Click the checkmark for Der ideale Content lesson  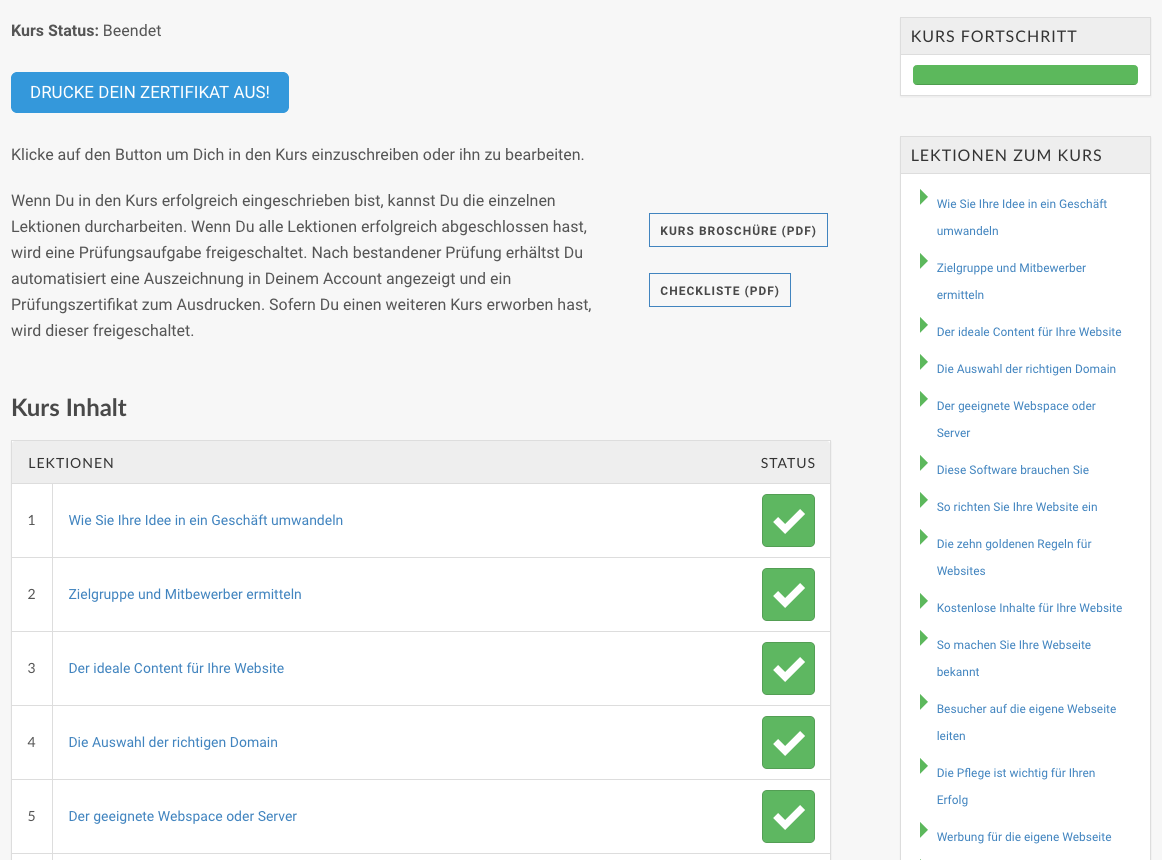click(x=788, y=669)
